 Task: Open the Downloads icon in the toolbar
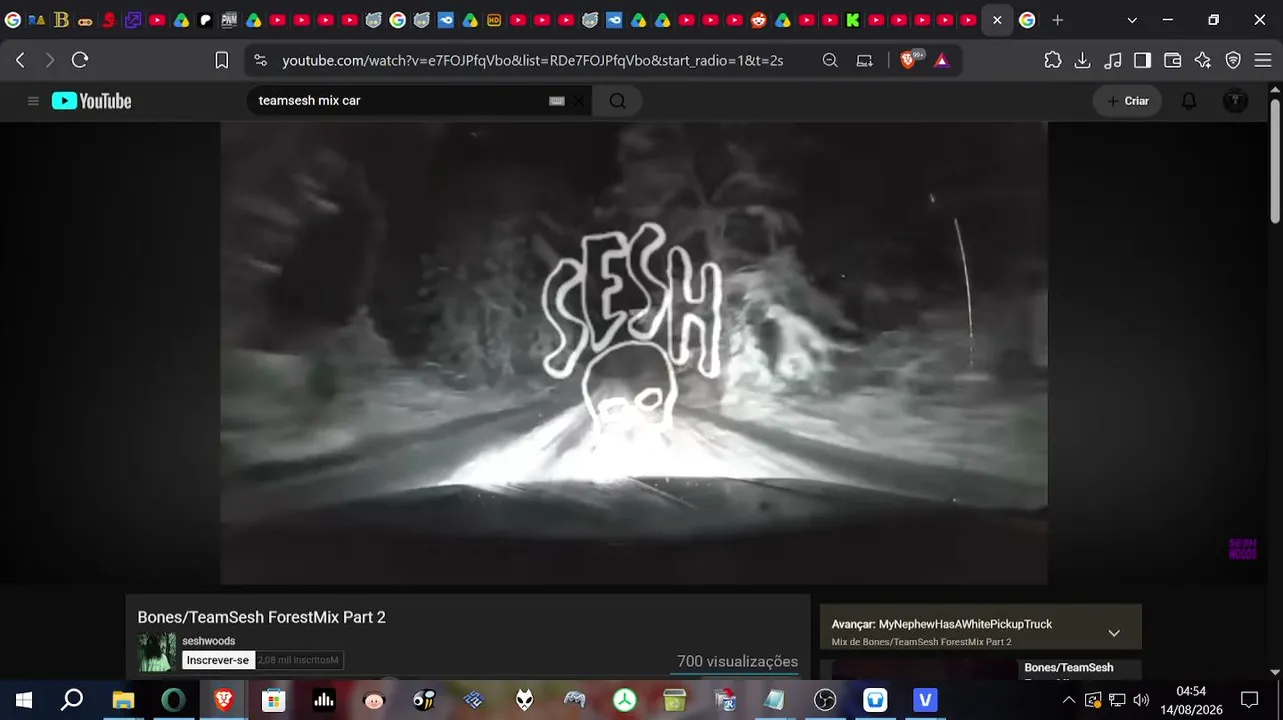(x=1082, y=60)
